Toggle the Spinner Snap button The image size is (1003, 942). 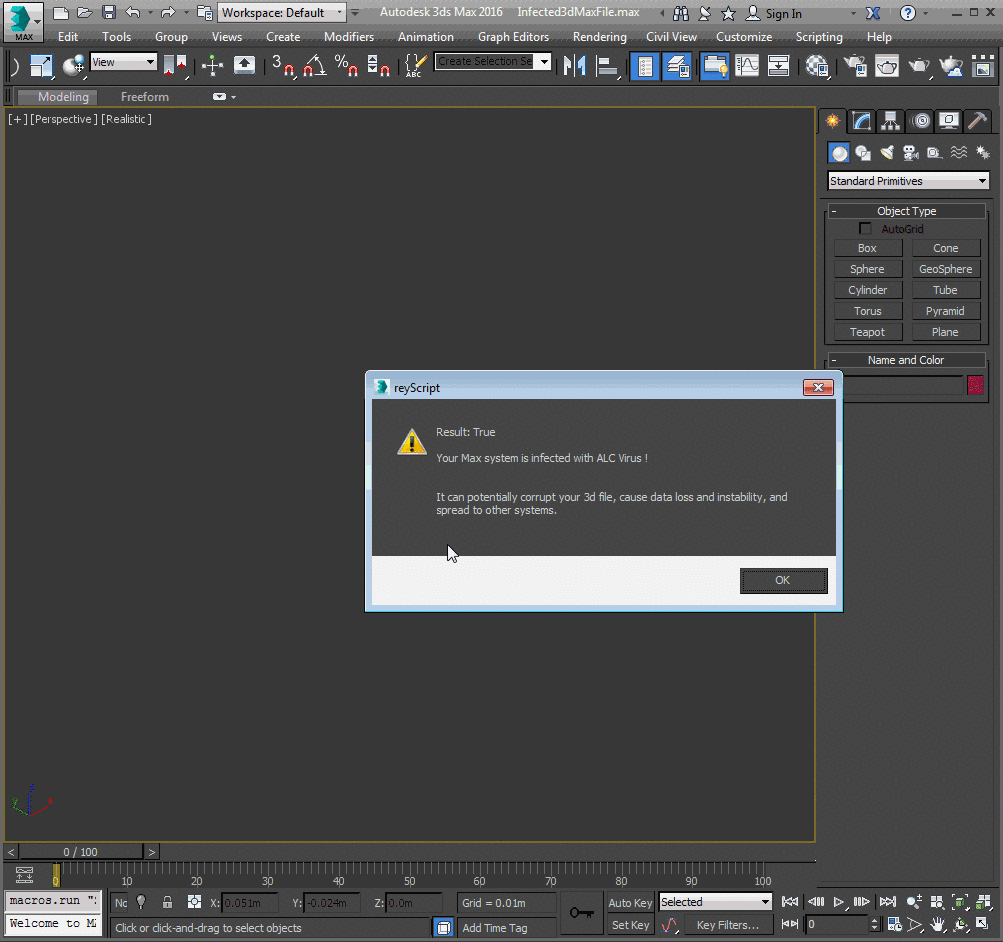(x=378, y=66)
